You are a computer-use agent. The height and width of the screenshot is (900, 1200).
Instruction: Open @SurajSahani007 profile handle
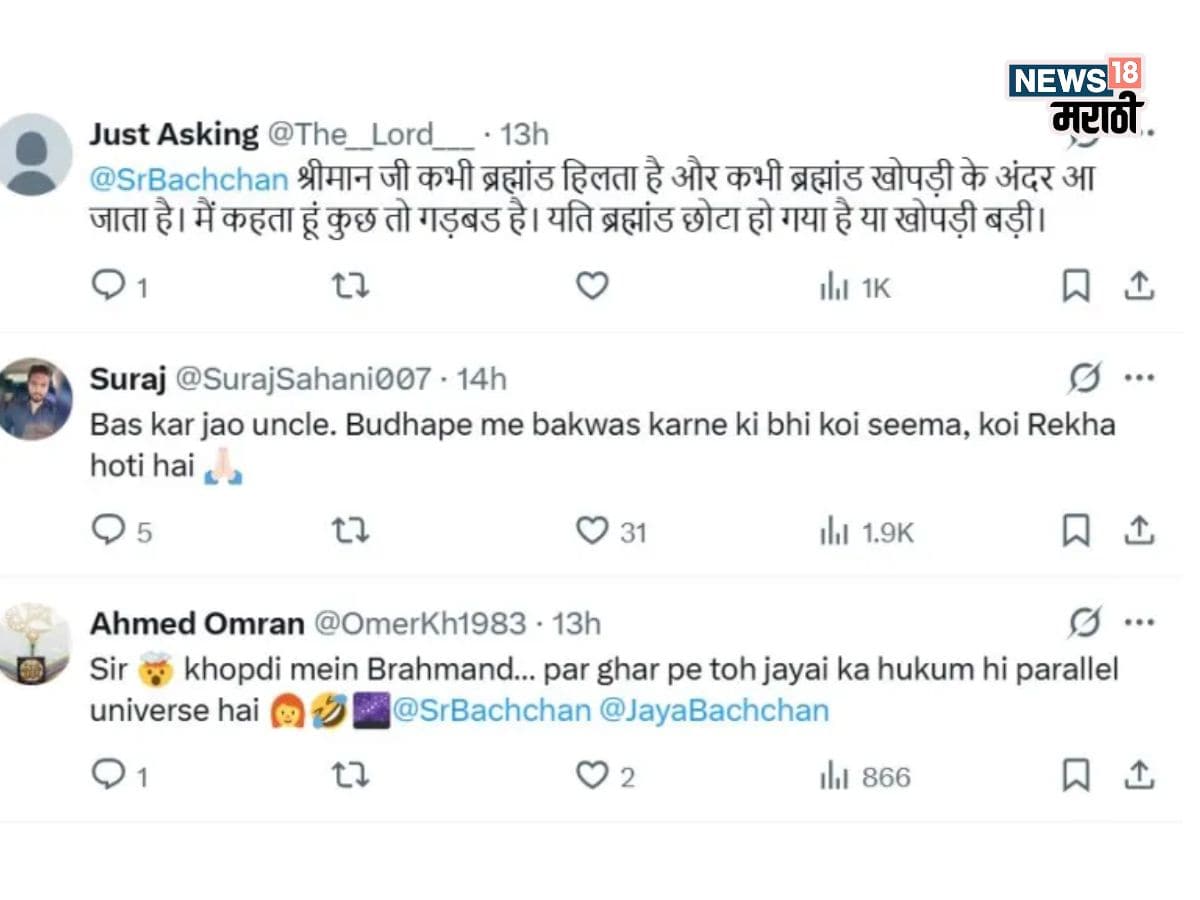tap(303, 379)
